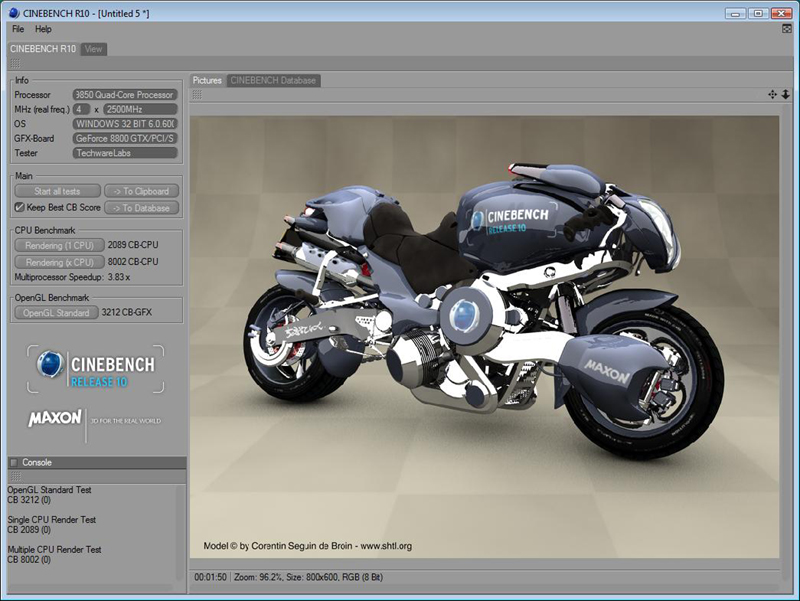Click the 00:01:50 render time status
800x601 pixels.
coord(210,577)
